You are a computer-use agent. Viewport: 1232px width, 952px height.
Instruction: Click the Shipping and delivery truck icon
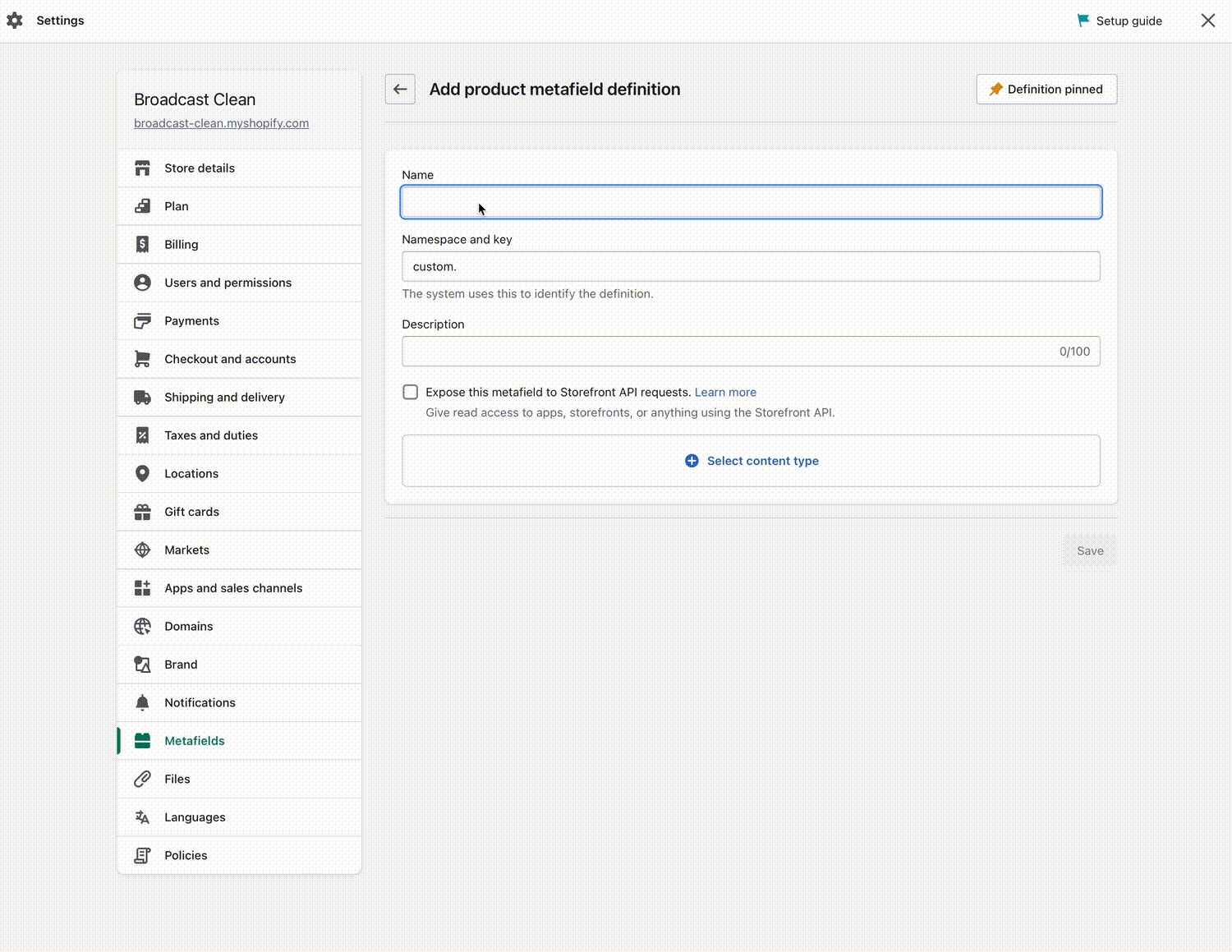tap(142, 398)
